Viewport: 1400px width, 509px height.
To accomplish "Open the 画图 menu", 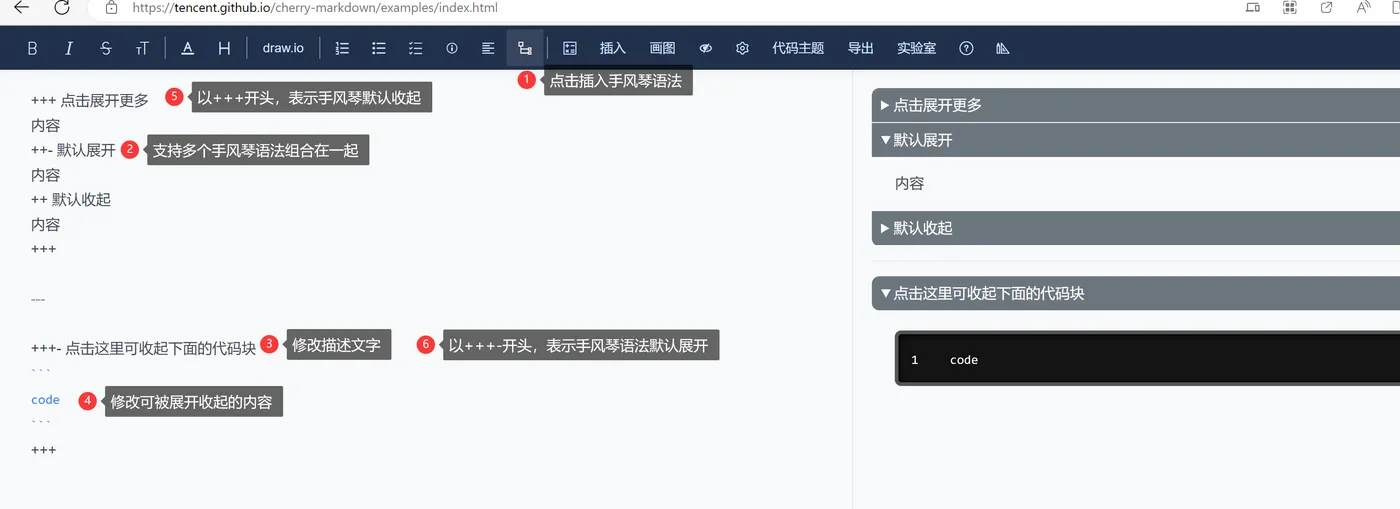I will pyautogui.click(x=662, y=48).
